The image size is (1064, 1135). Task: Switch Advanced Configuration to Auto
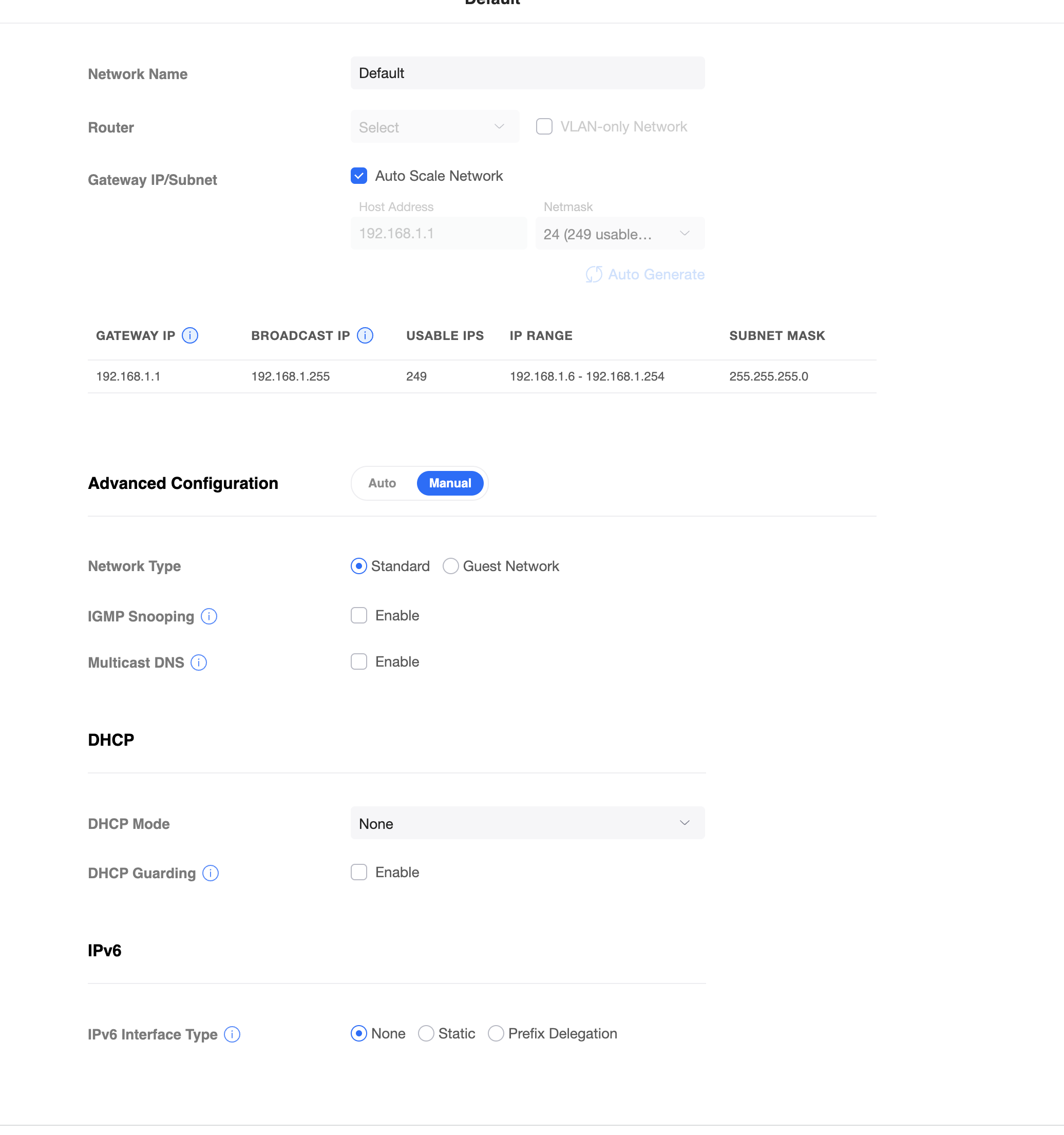tap(382, 483)
